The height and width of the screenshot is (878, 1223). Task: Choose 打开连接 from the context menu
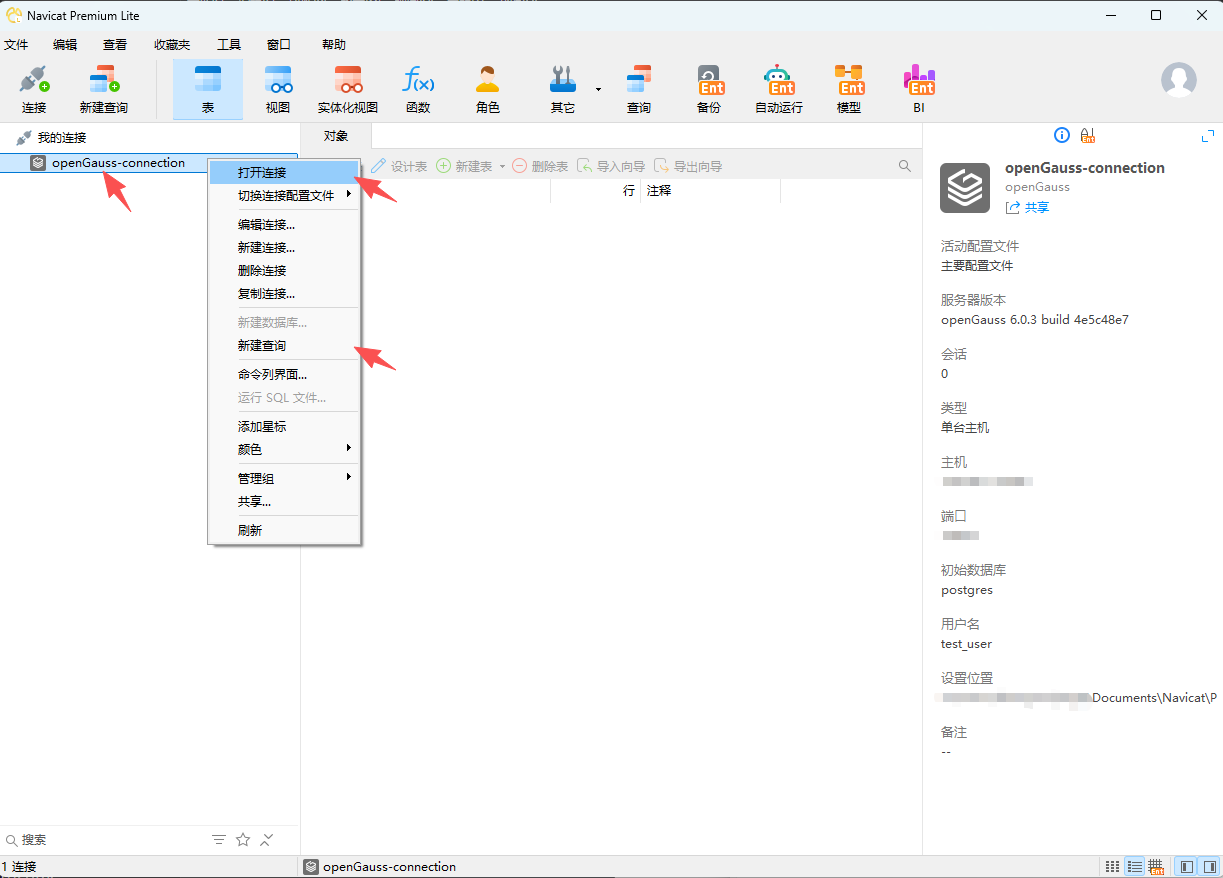click(x=284, y=173)
